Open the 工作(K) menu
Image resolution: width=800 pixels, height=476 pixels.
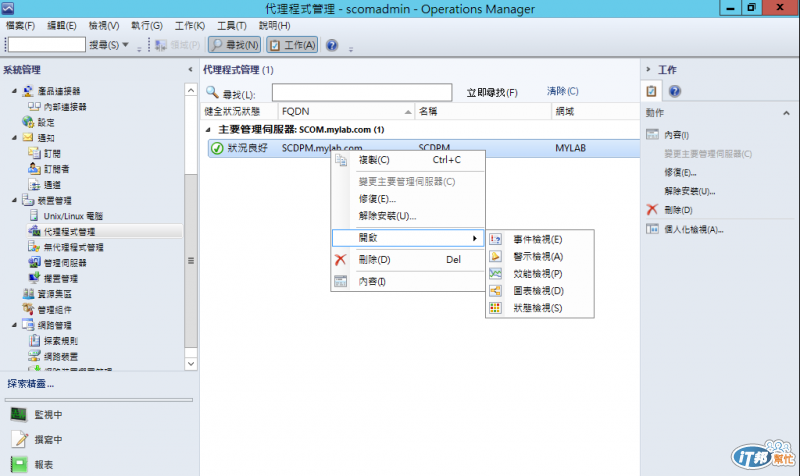(x=190, y=26)
